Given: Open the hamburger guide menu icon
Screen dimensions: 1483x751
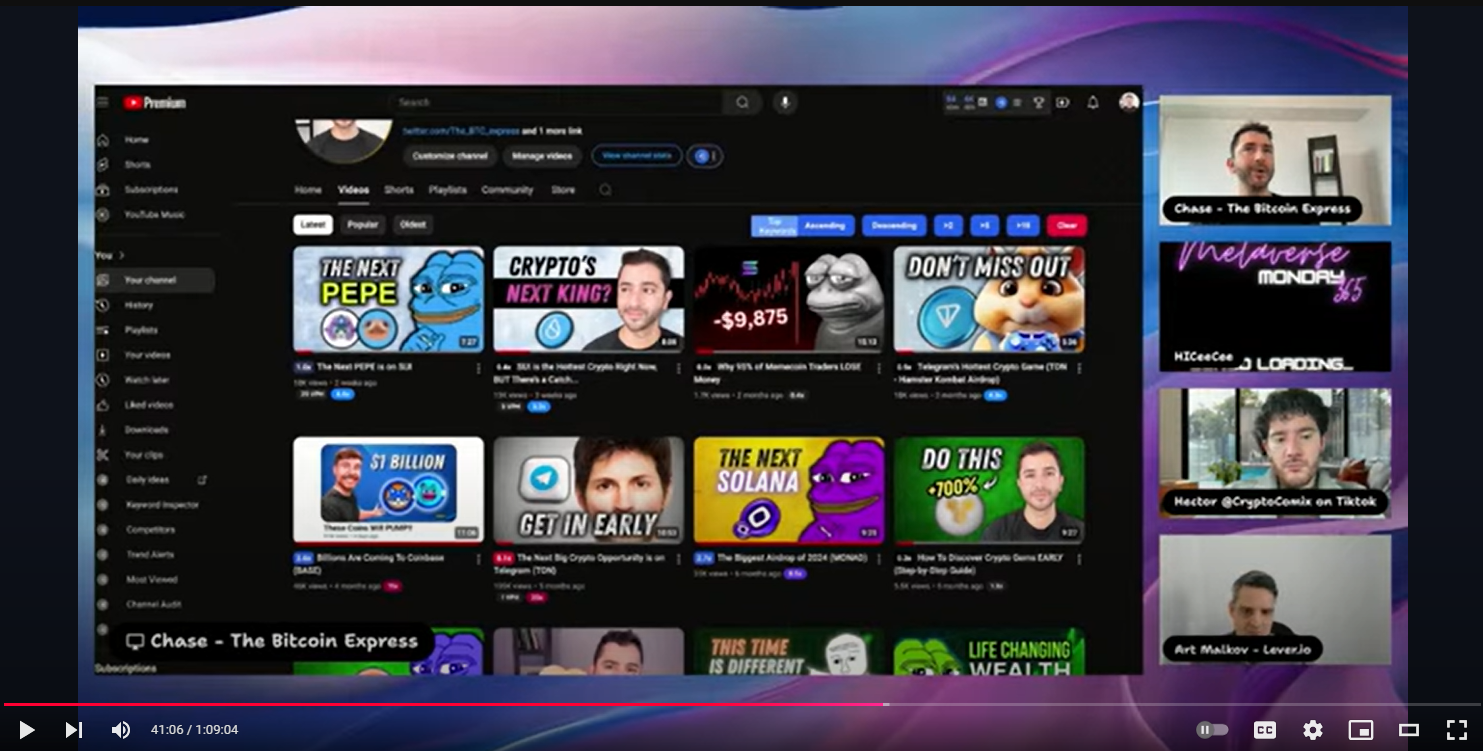Looking at the screenshot, I should click(x=102, y=102).
